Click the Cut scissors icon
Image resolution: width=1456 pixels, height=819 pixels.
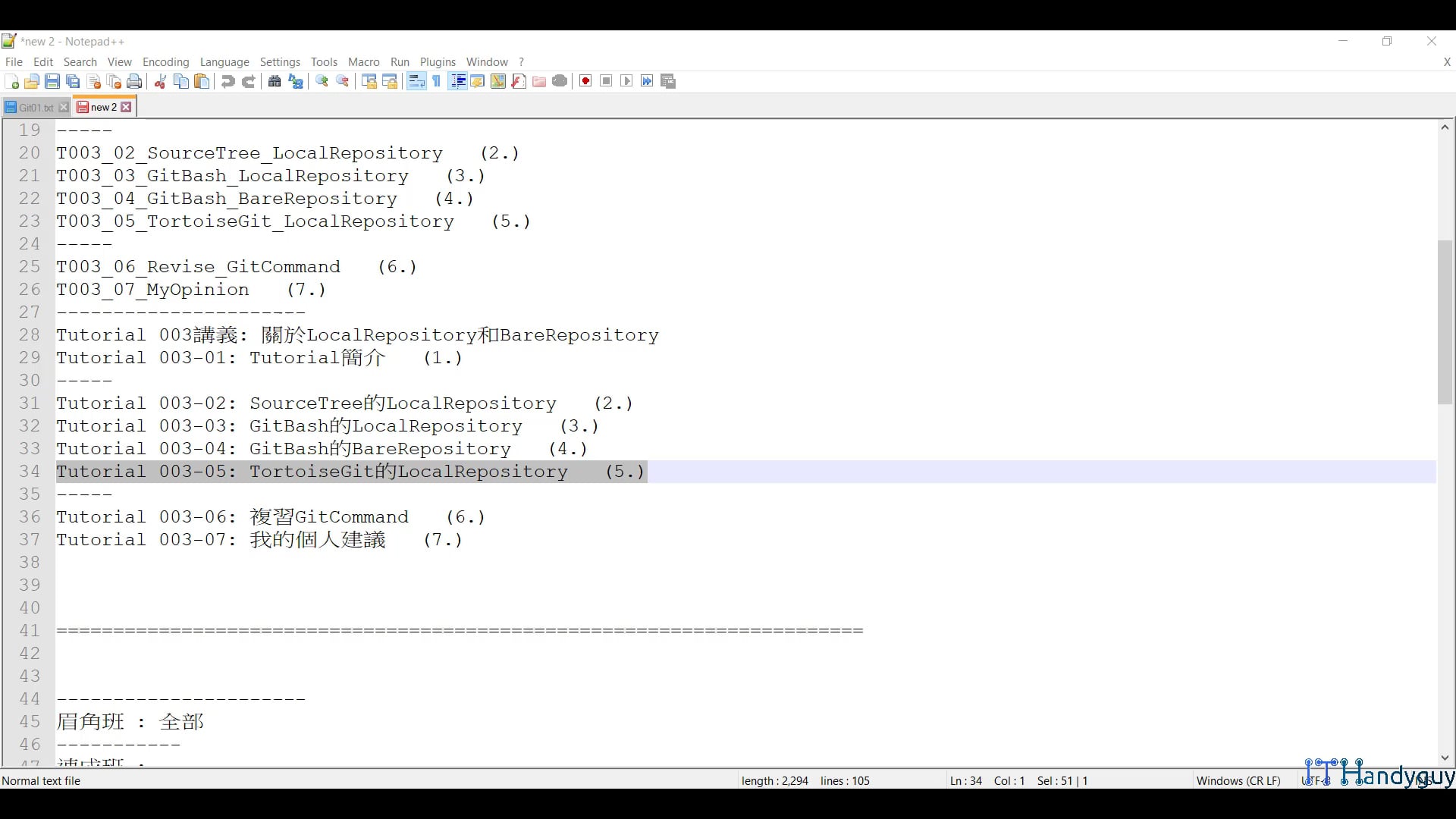(x=160, y=82)
